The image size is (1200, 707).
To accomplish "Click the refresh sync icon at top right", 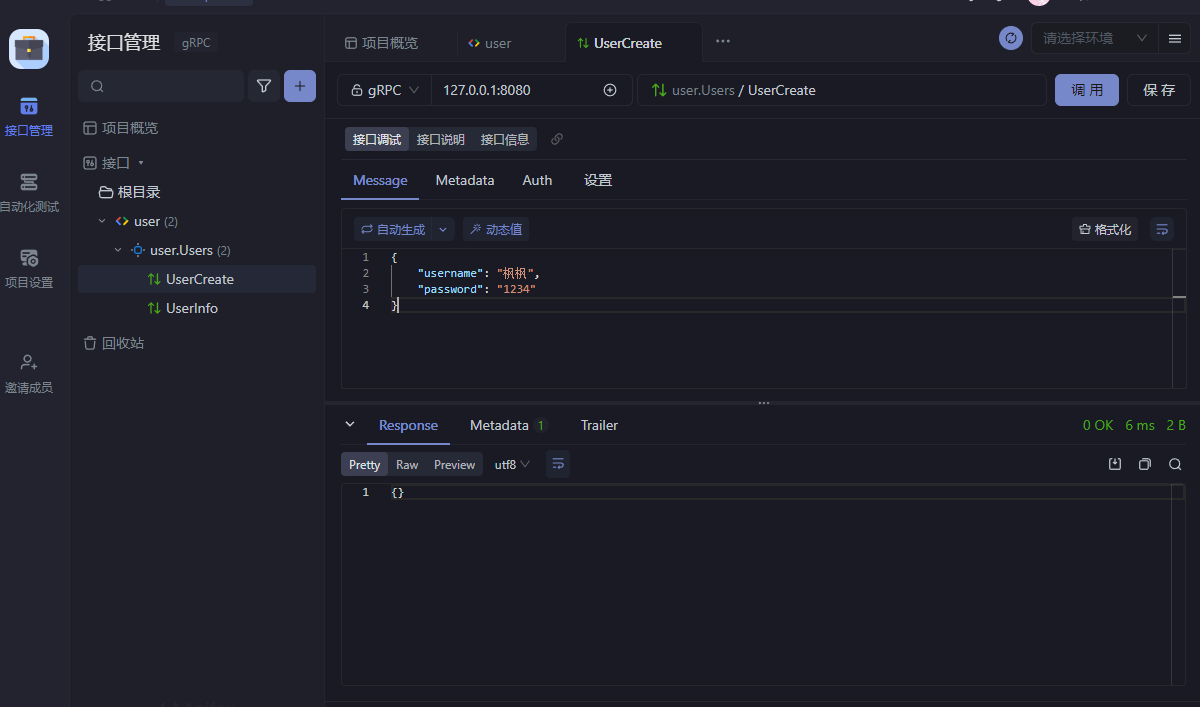I will [1011, 38].
